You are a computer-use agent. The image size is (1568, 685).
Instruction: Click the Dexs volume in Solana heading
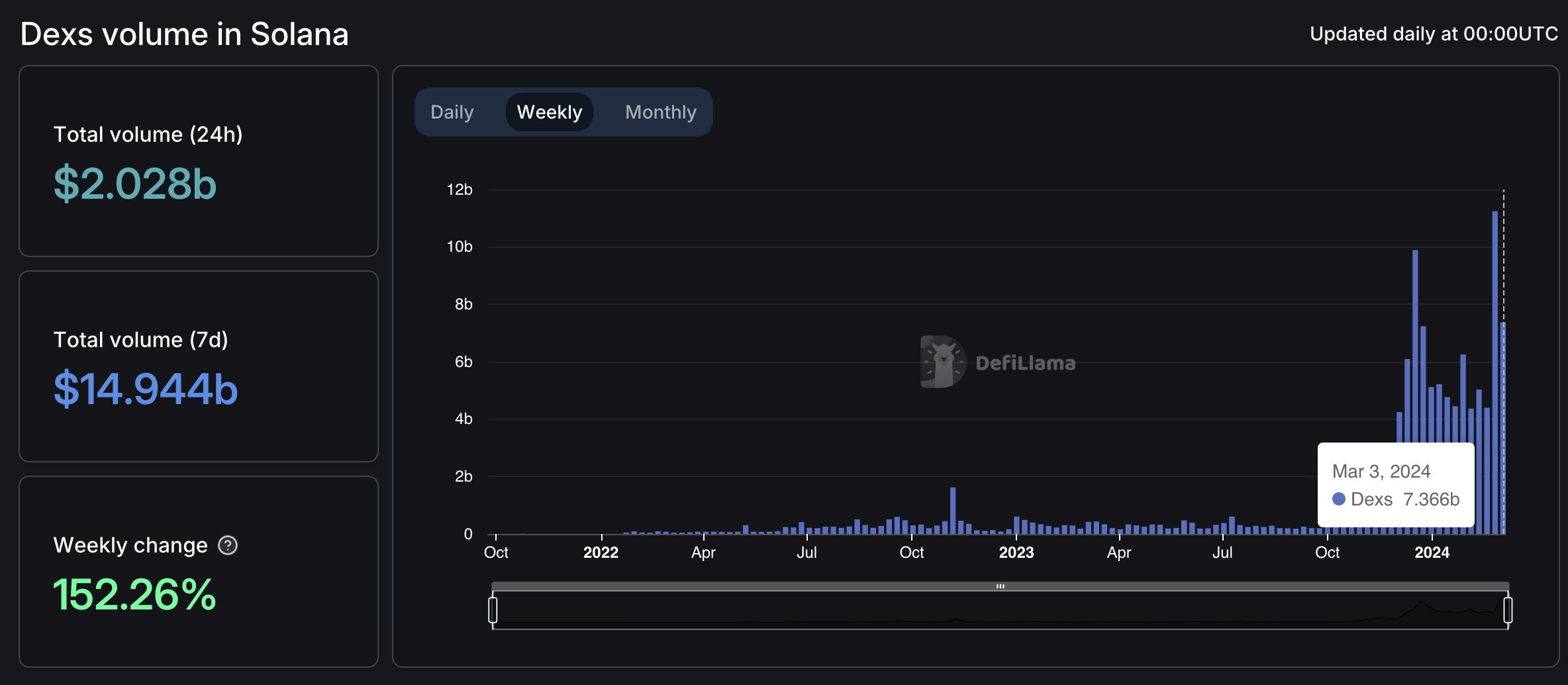click(x=185, y=34)
